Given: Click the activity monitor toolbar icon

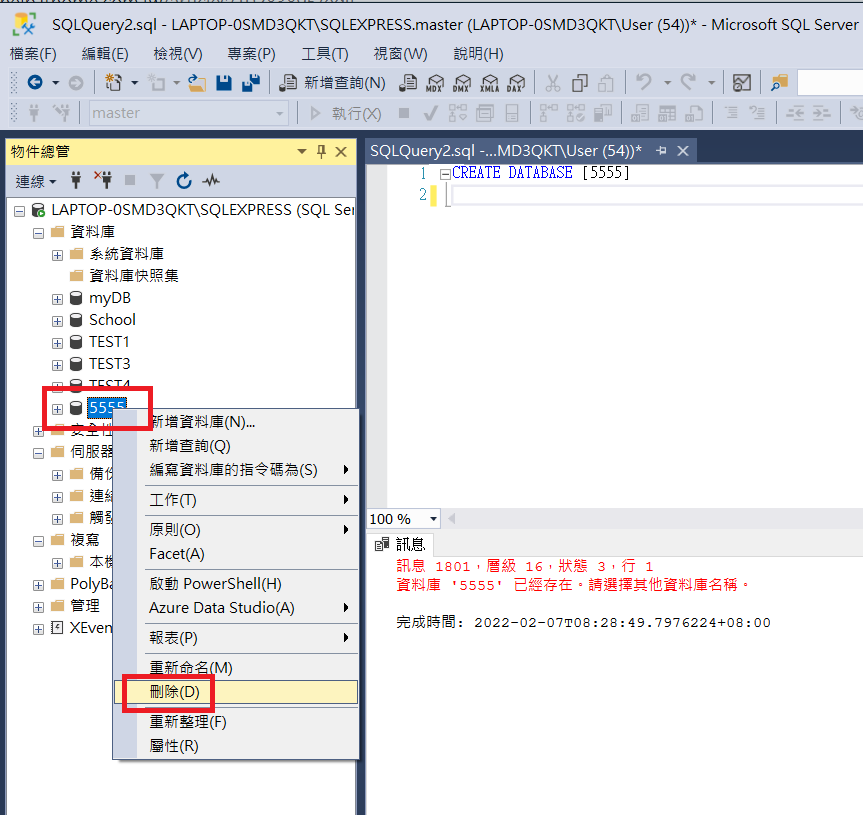Looking at the screenshot, I should click(x=741, y=83).
